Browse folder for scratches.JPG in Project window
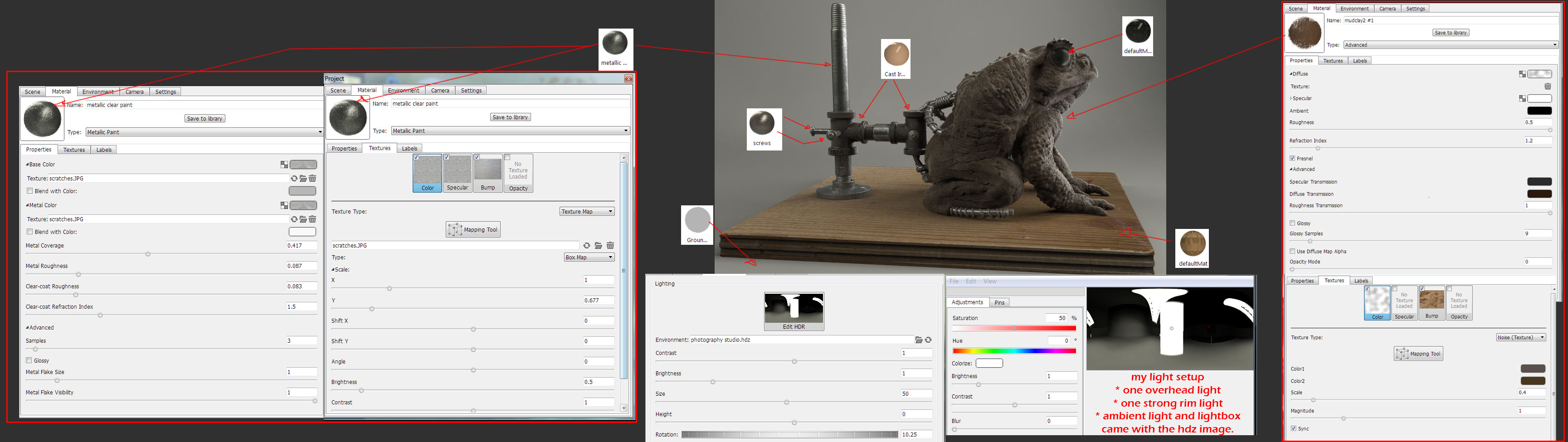Screen dimensions: 1568x442 click(599, 245)
